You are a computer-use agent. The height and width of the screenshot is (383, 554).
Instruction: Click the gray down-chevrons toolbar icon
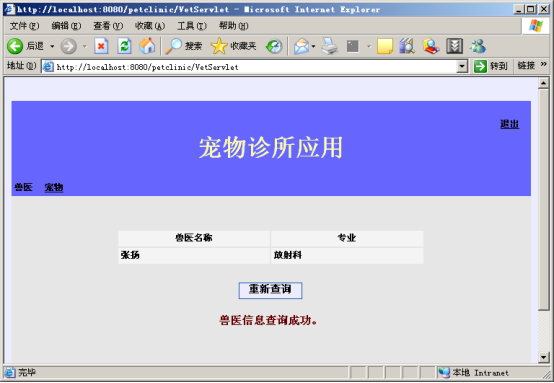click(454, 46)
